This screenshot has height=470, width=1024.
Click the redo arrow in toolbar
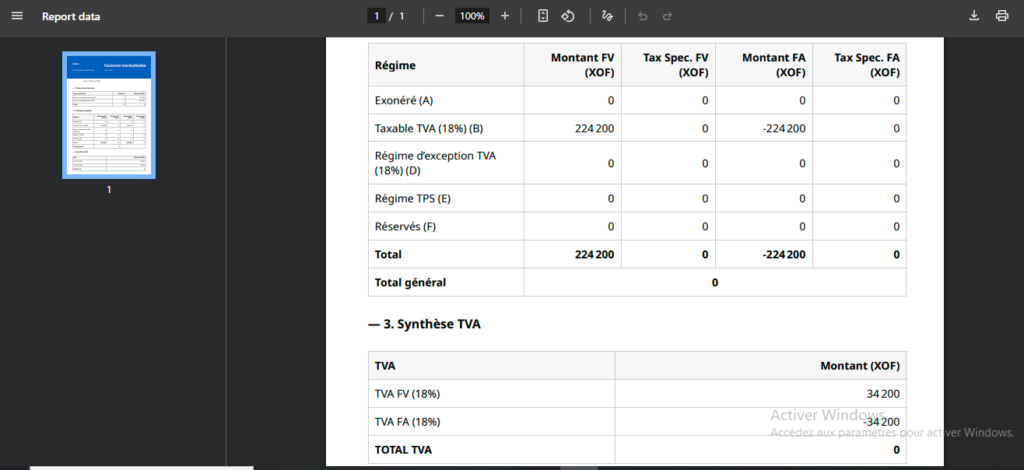667,16
